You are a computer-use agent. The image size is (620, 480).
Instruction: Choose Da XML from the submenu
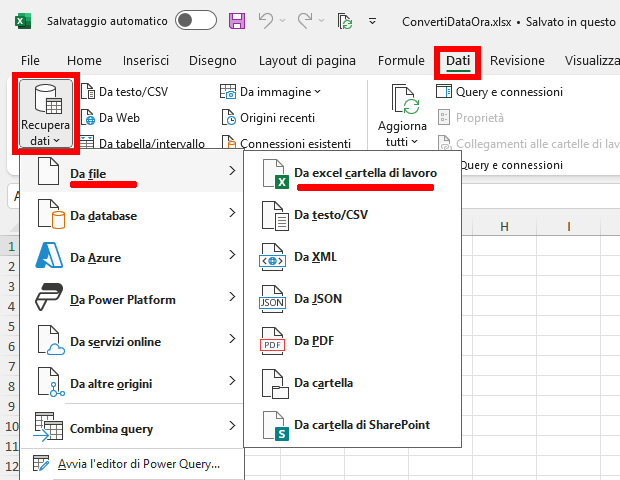(x=315, y=257)
